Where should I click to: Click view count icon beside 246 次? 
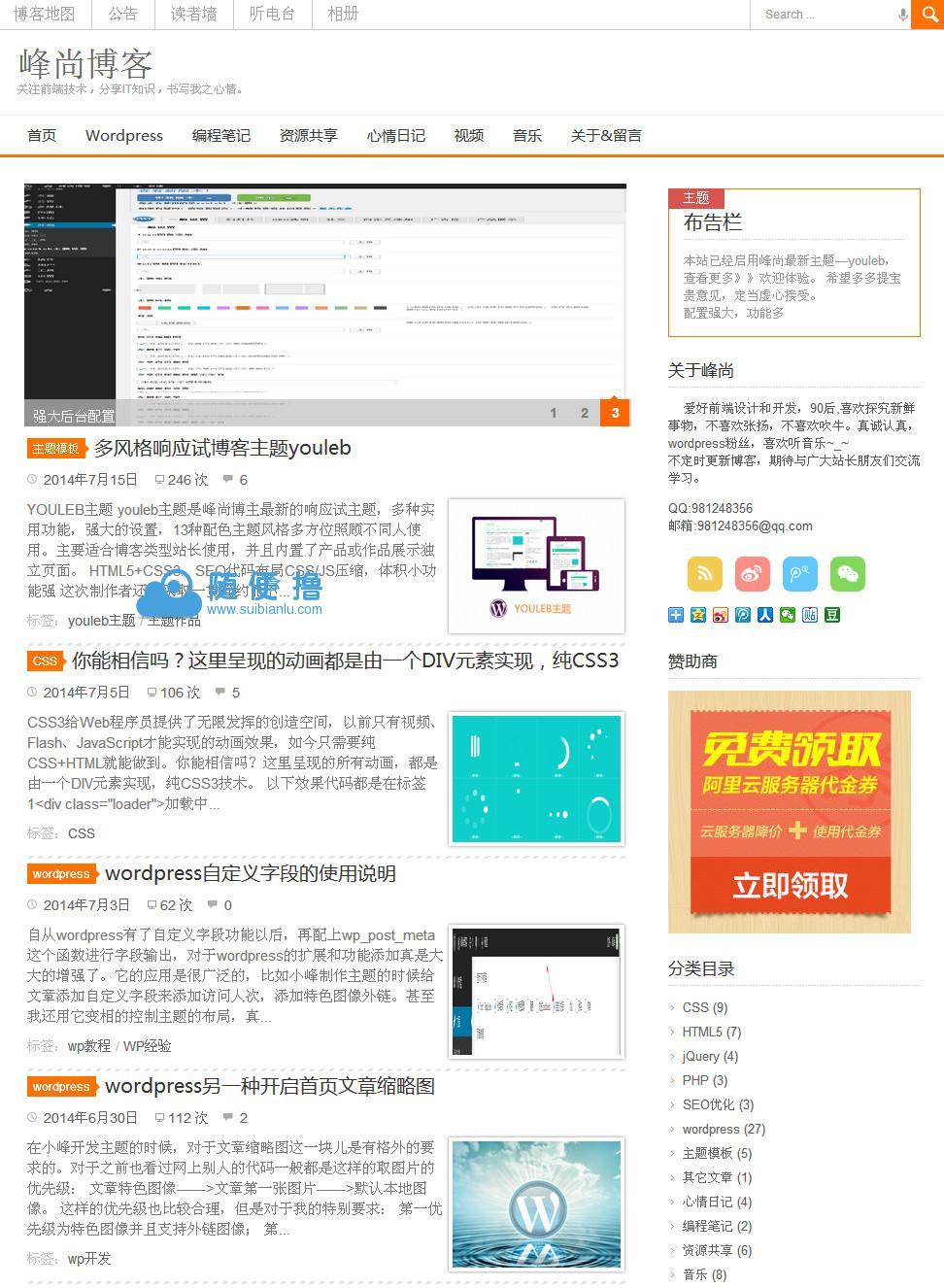[x=159, y=479]
